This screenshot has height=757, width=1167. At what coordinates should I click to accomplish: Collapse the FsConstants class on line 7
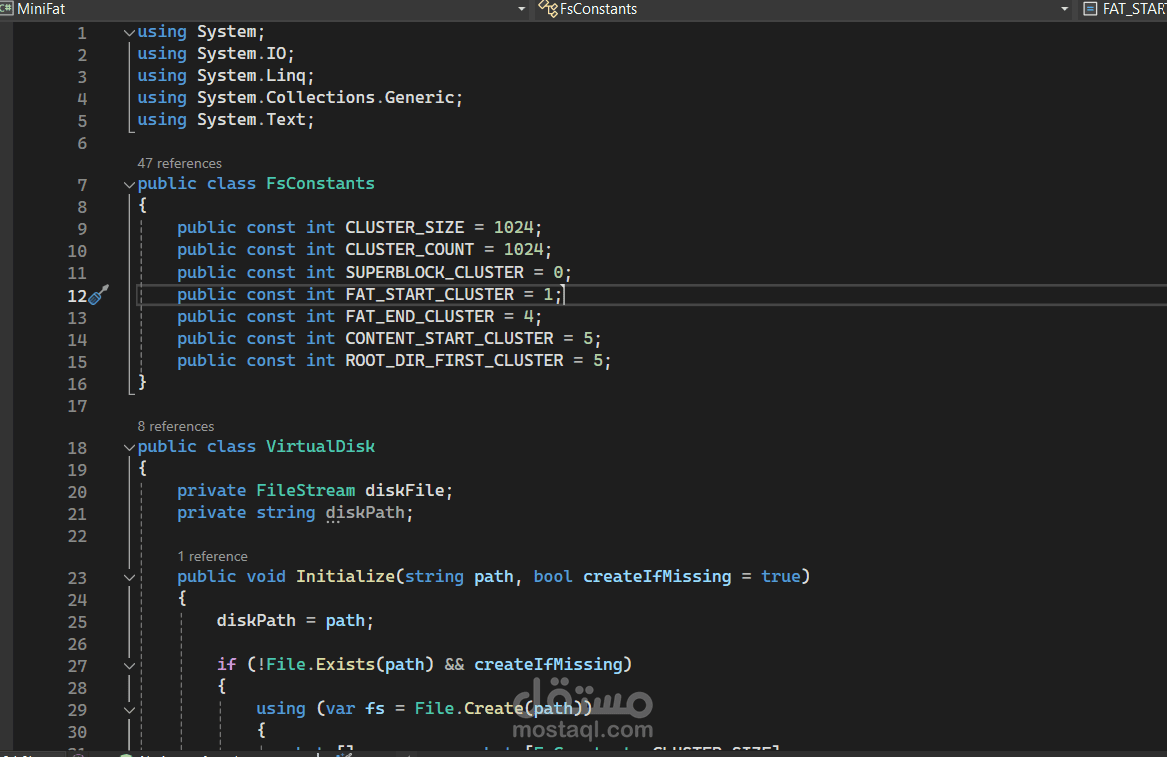coord(129,184)
